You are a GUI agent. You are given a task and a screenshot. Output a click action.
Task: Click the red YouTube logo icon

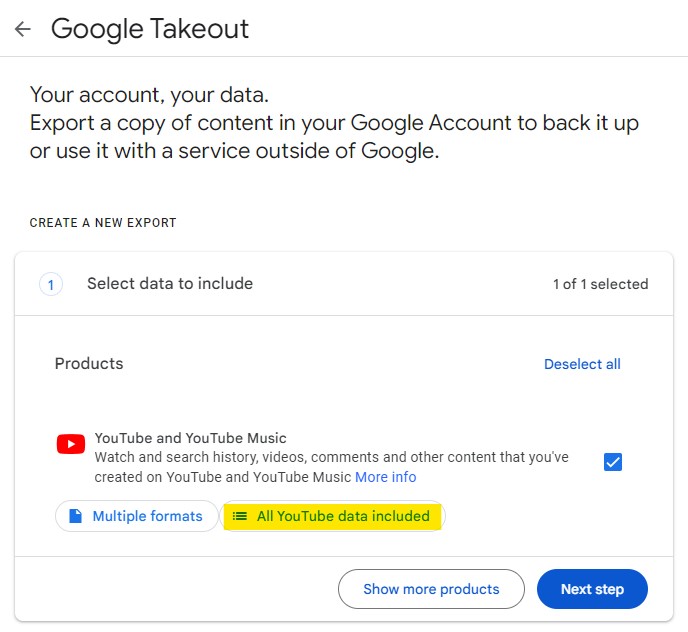pos(71,444)
